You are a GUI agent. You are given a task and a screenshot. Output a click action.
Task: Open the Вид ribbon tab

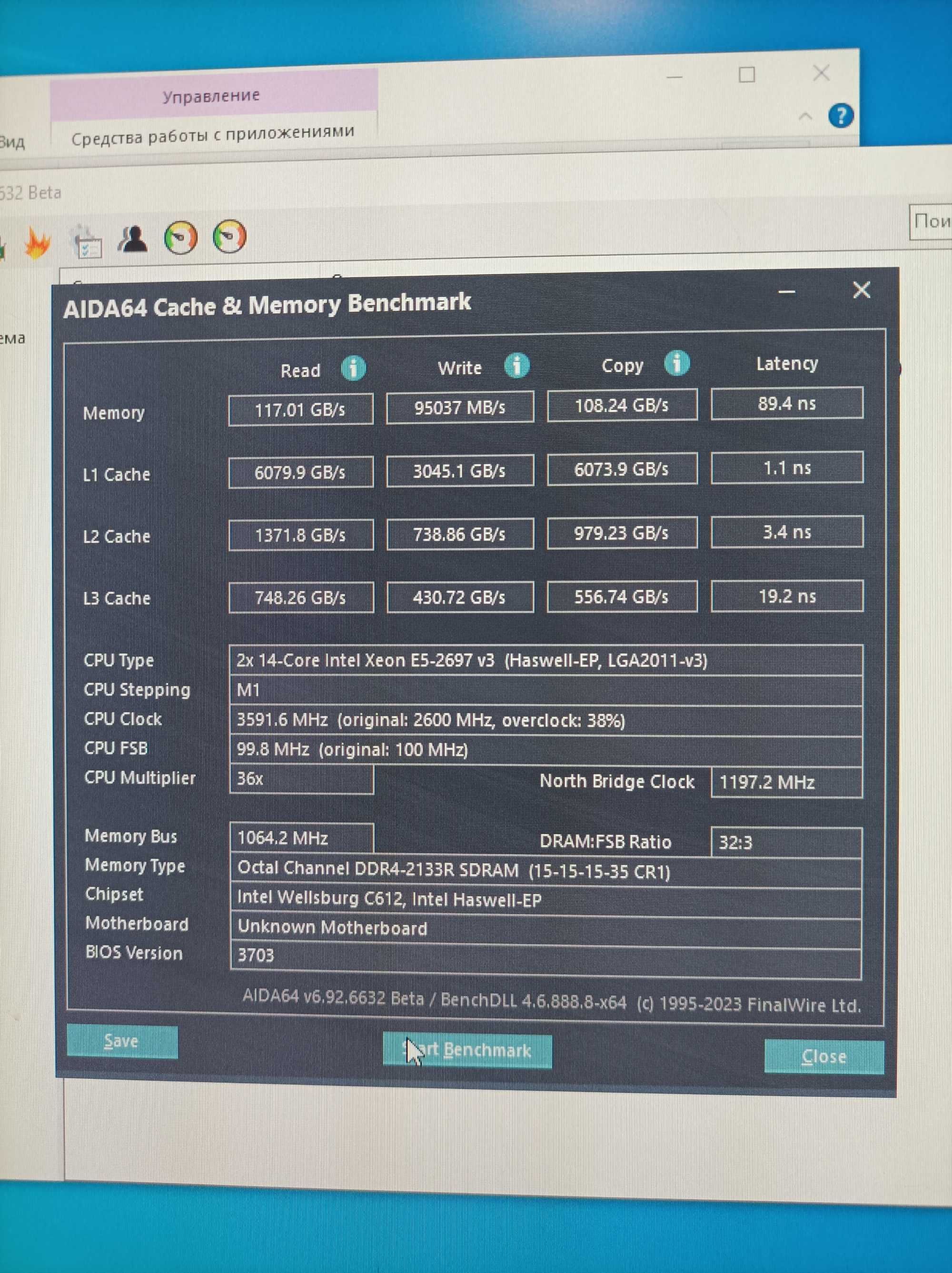[12, 141]
